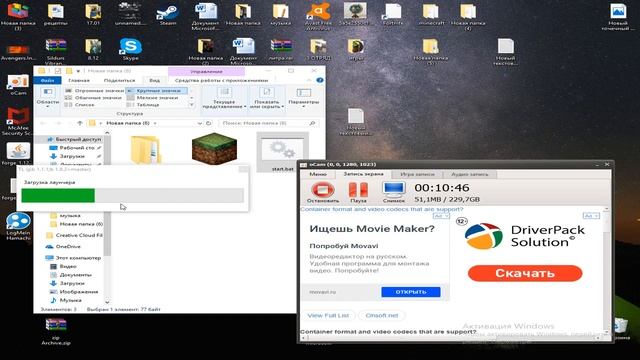Open the Skype desktop shortcut
Screen dimensions: 640x360
131,49
